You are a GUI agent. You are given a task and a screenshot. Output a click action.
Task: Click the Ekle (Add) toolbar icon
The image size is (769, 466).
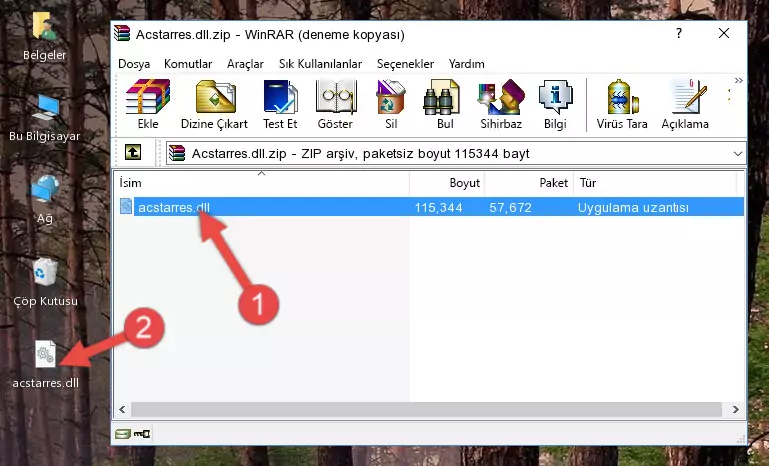[x=148, y=104]
